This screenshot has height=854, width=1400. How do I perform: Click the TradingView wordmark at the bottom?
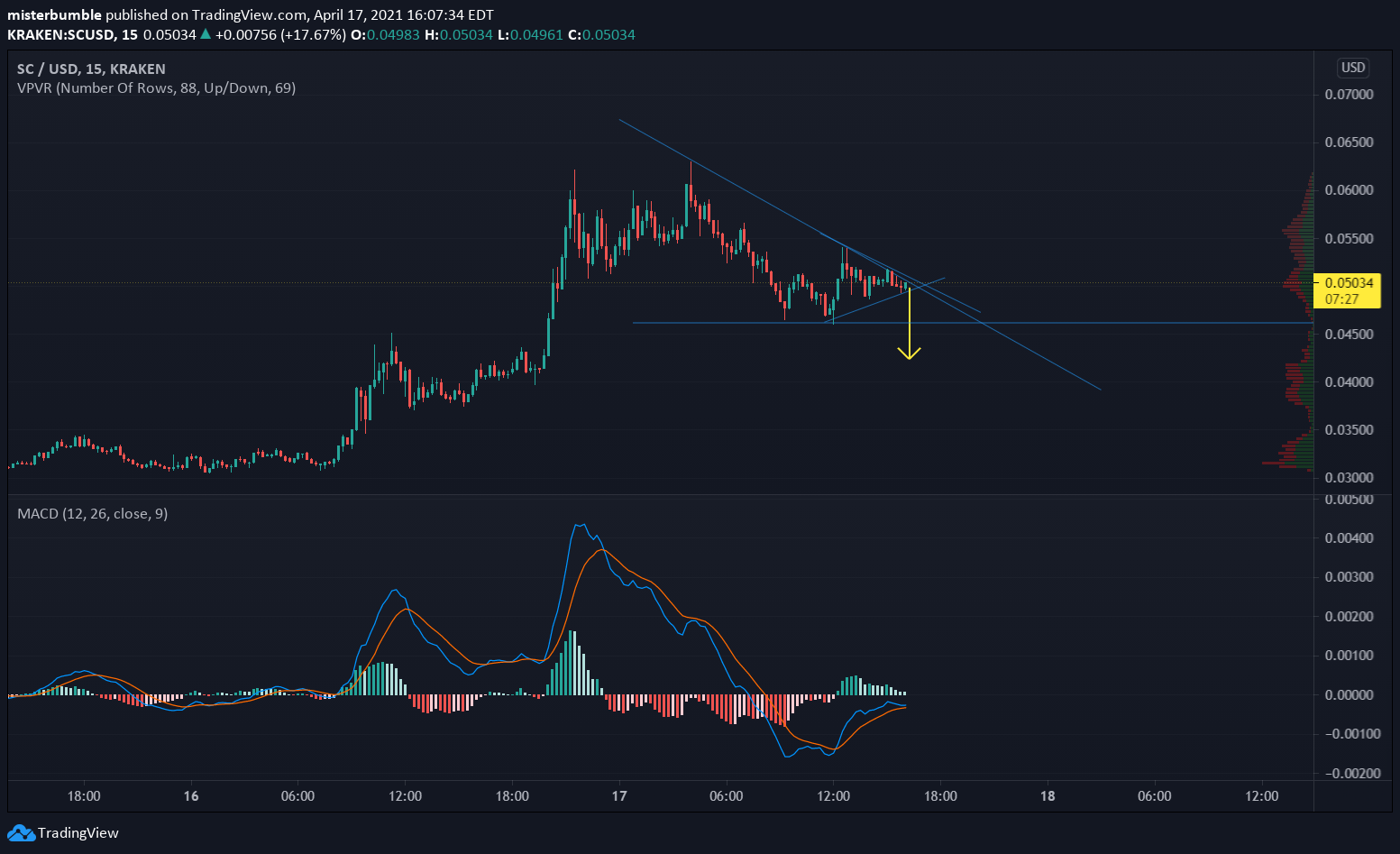pos(78,833)
